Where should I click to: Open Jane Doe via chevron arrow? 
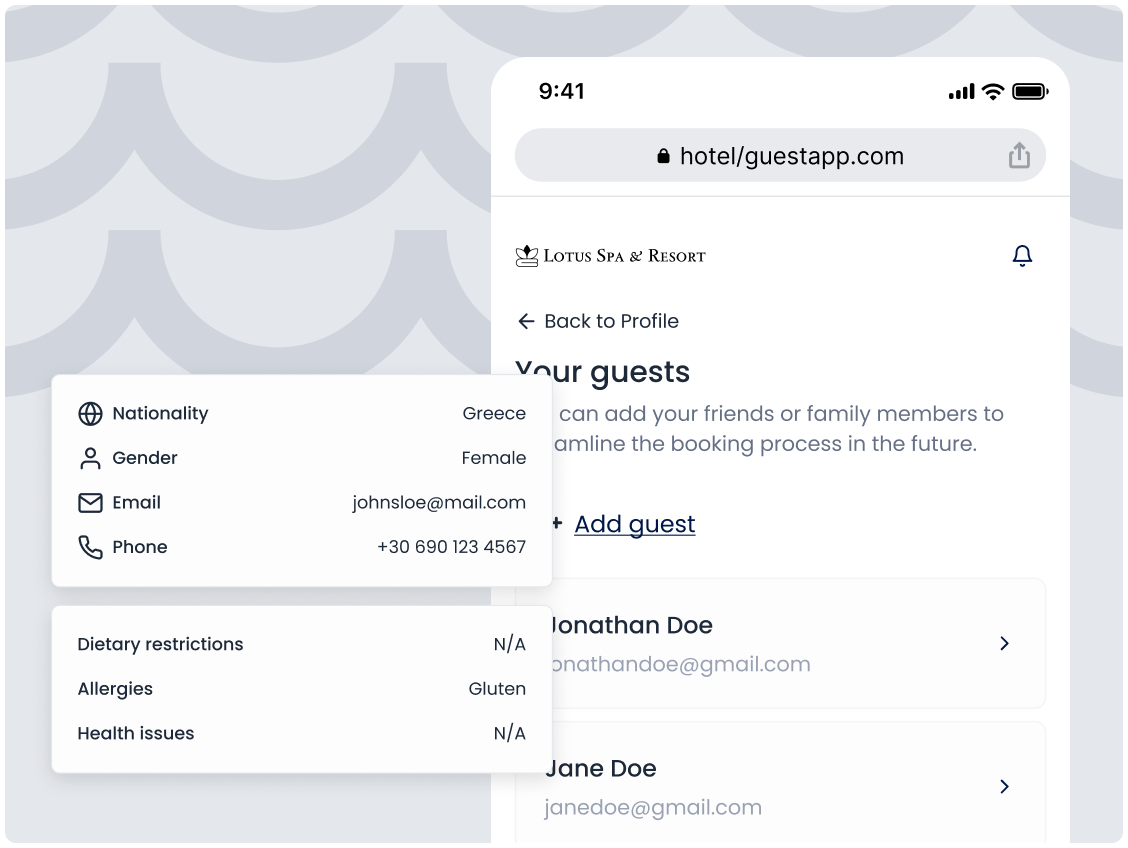tap(1004, 787)
